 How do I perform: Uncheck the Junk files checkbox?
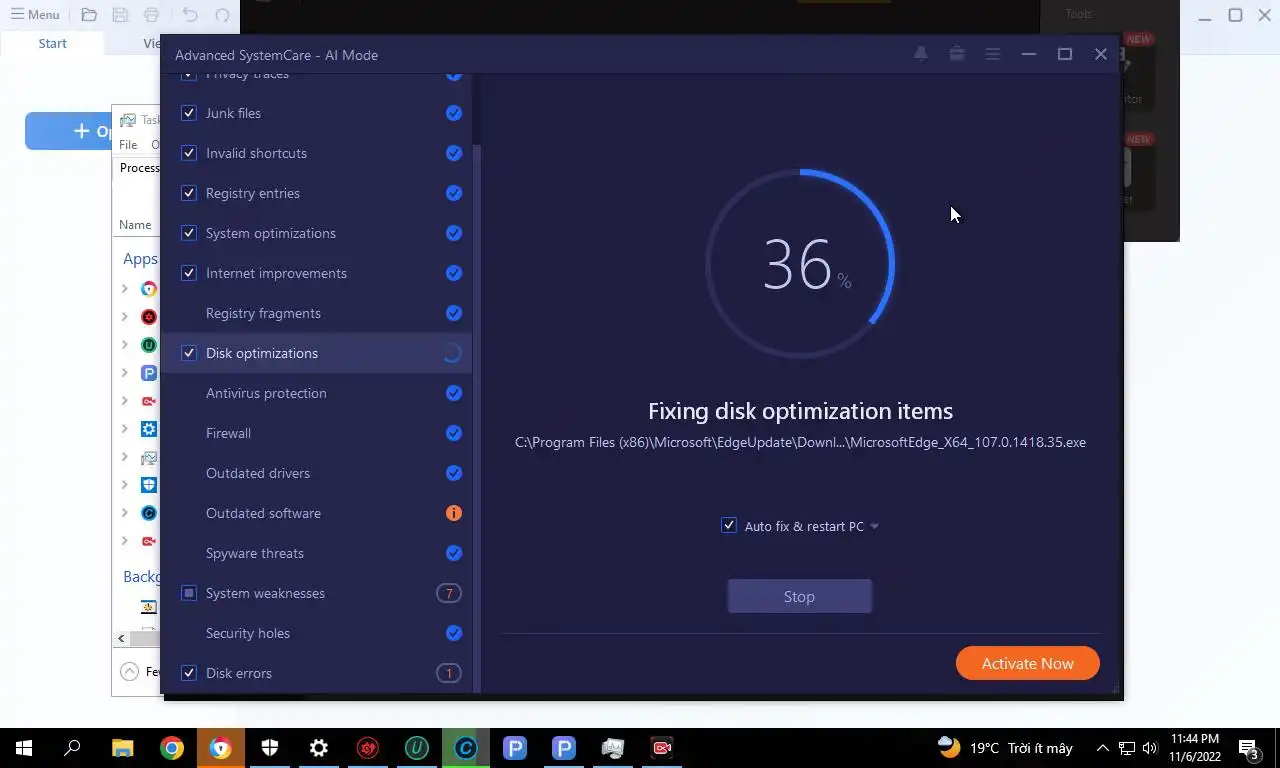(x=189, y=113)
